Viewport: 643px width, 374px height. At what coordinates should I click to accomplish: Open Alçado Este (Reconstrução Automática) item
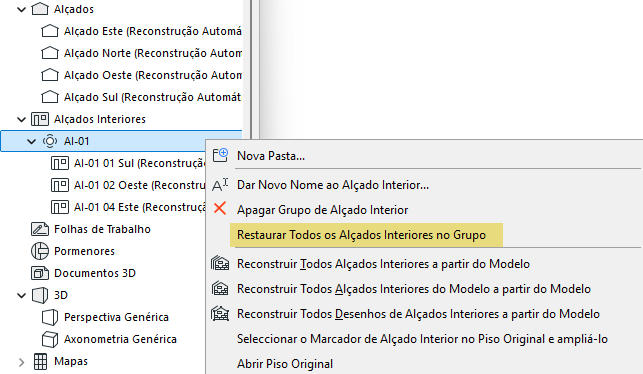tap(153, 31)
